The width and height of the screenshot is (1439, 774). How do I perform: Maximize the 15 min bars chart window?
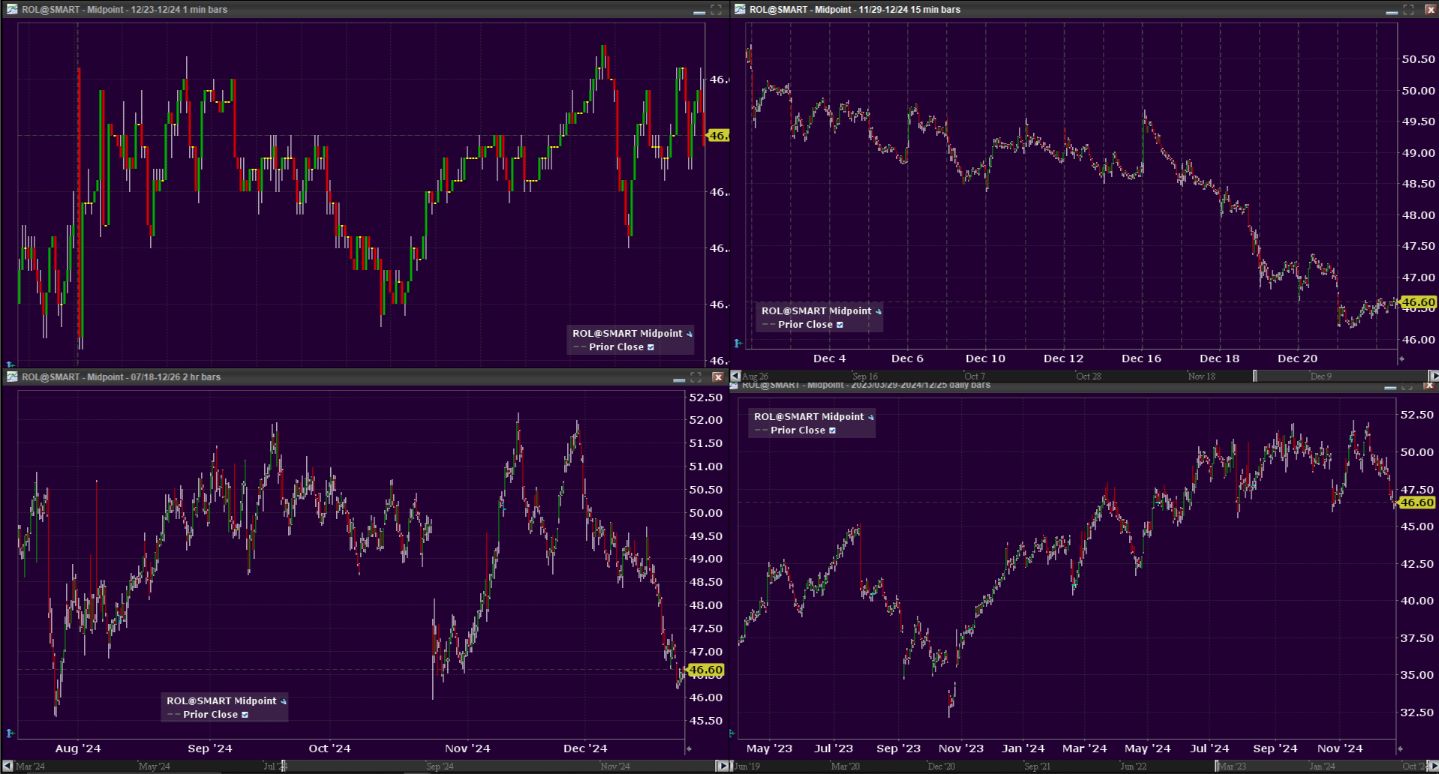click(x=1408, y=9)
